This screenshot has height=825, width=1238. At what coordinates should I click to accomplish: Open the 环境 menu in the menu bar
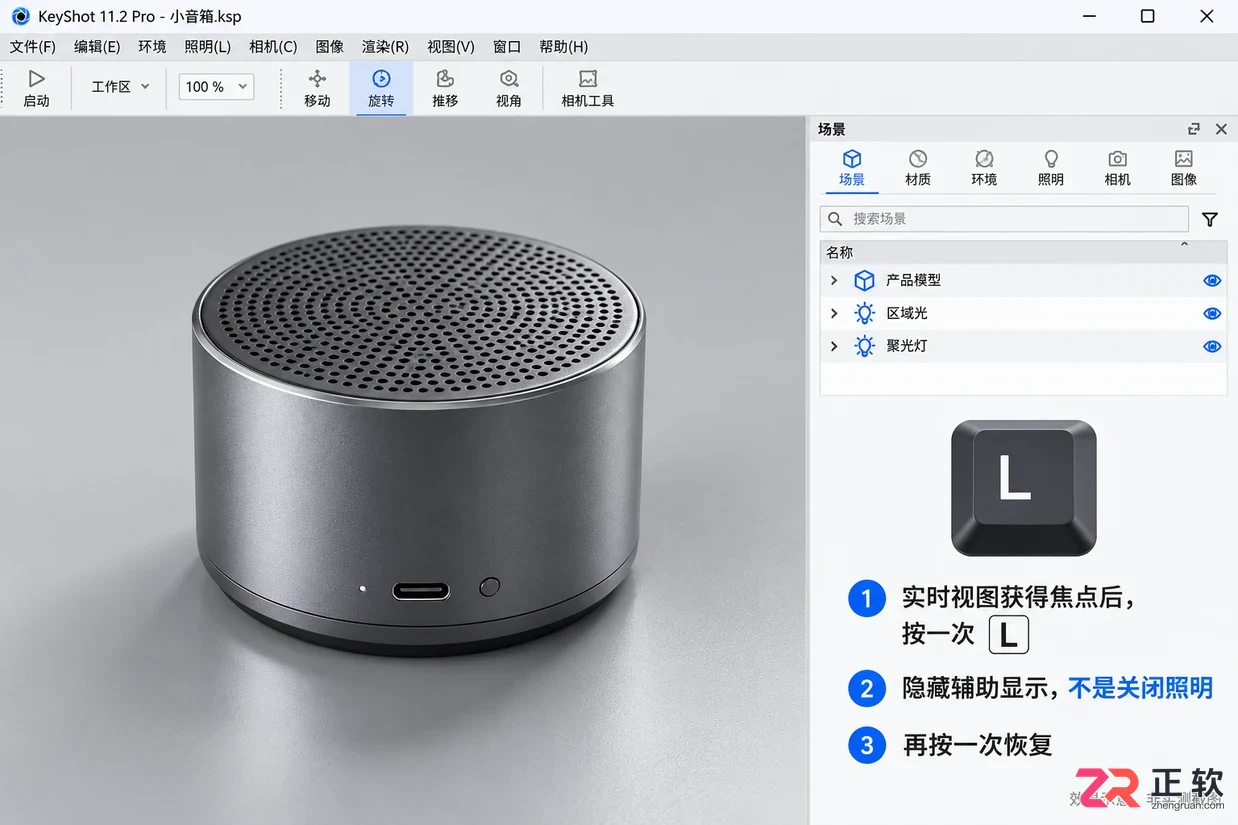coord(152,47)
